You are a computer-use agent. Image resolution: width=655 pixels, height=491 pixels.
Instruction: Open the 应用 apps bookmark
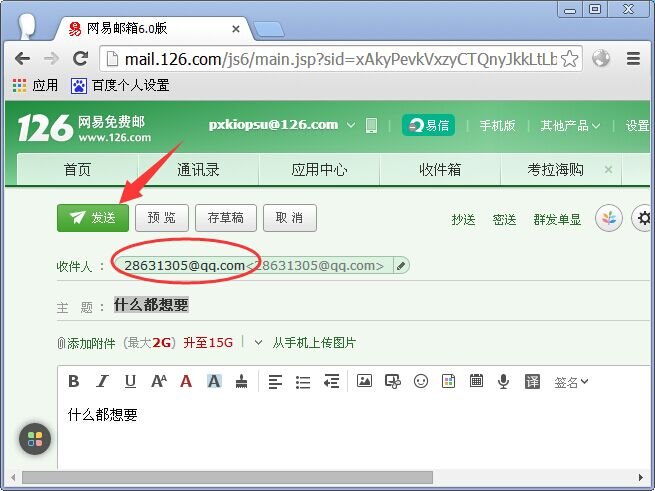pos(35,85)
